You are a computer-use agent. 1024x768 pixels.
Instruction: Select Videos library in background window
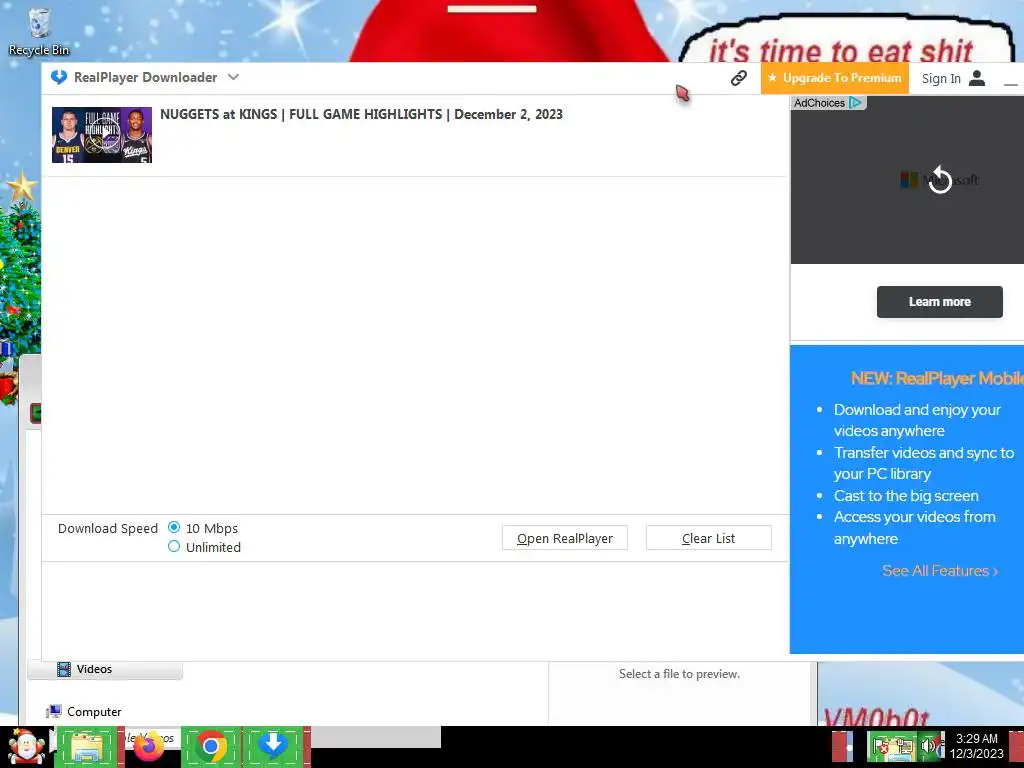104,669
